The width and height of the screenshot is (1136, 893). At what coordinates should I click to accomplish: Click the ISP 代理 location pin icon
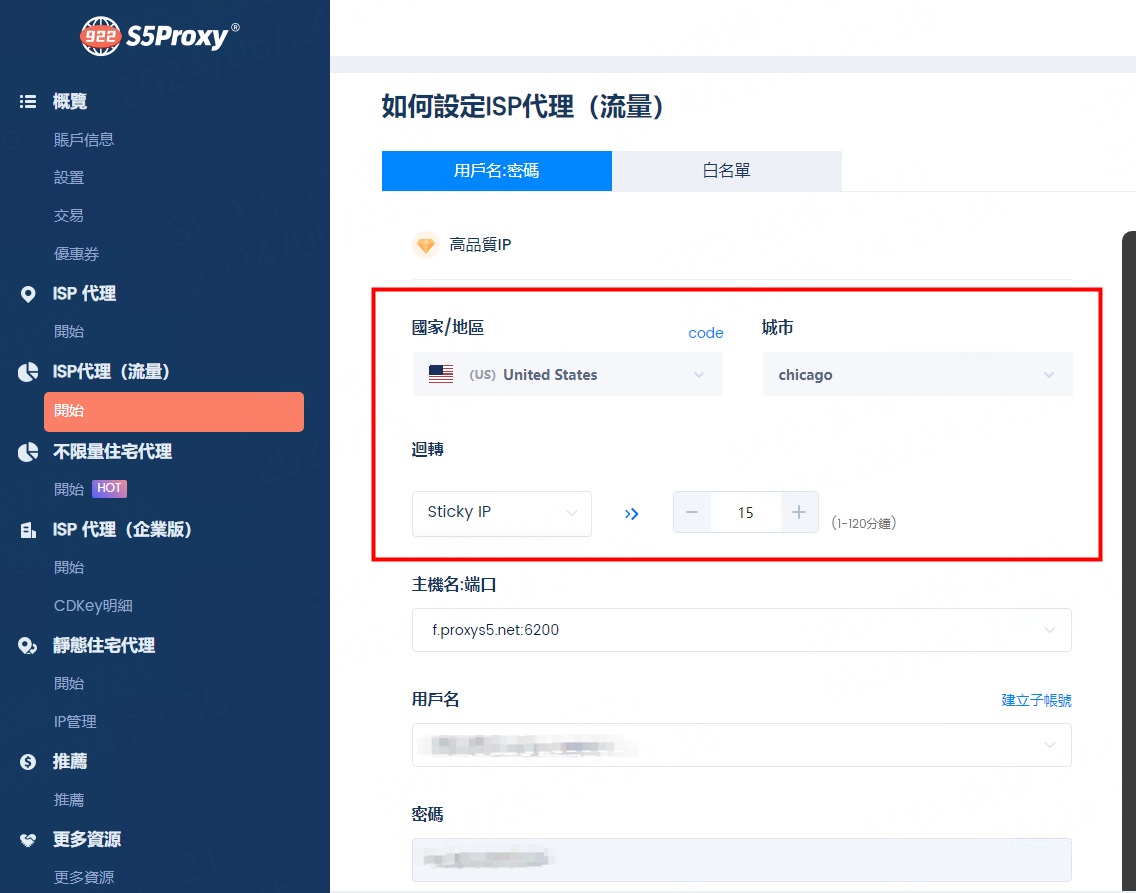(x=28, y=294)
